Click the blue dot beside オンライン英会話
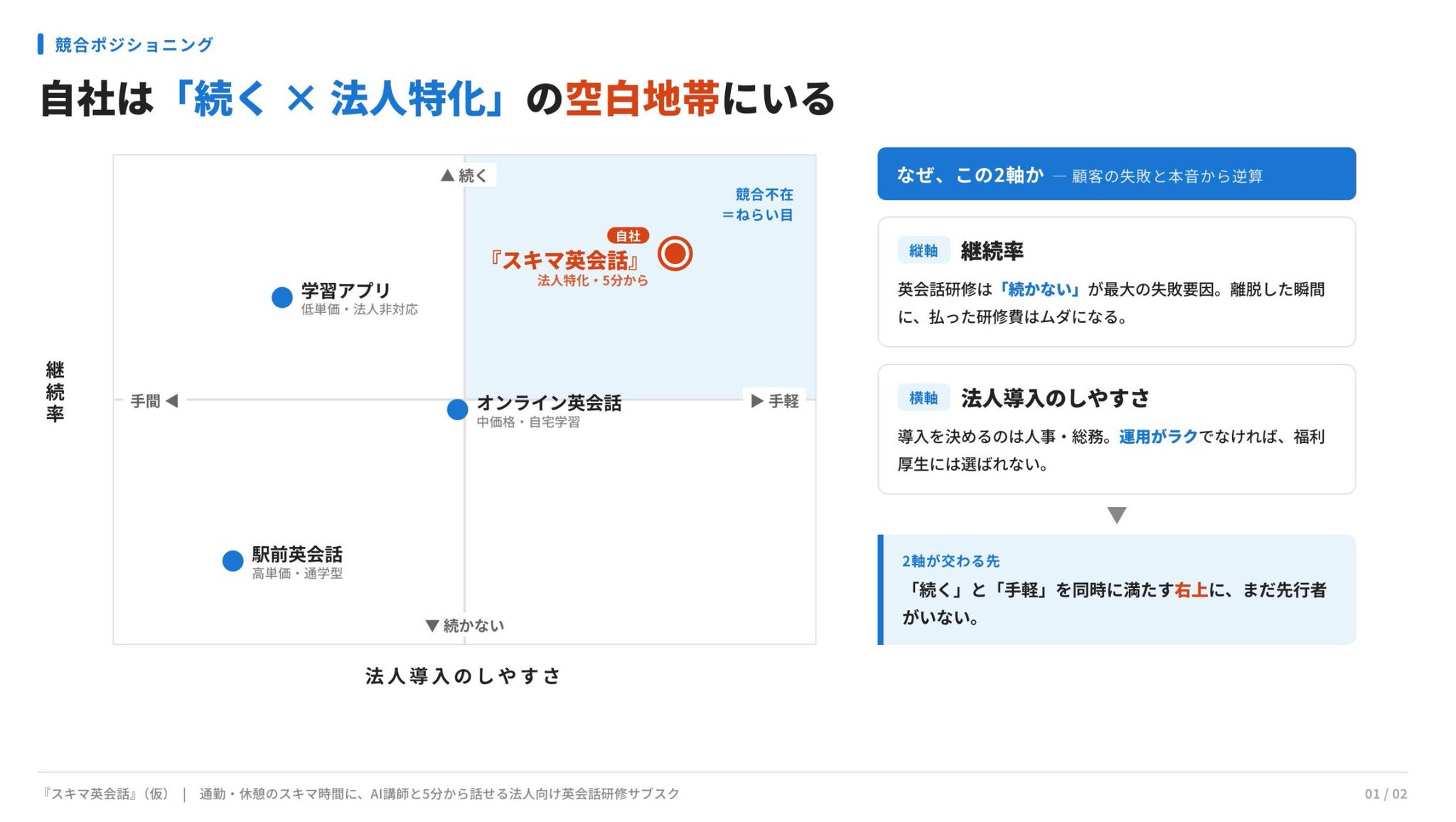This screenshot has width=1456, height=822. pyautogui.click(x=457, y=410)
